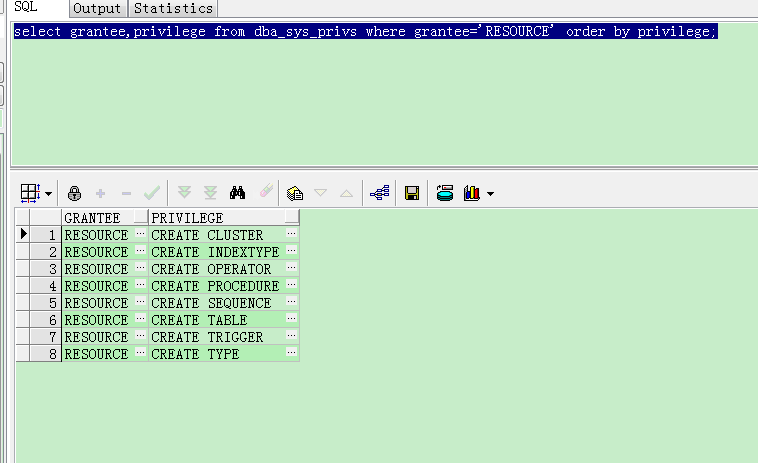Go to previous record with up triangle
Image resolution: width=758 pixels, height=463 pixels.
pyautogui.click(x=346, y=194)
